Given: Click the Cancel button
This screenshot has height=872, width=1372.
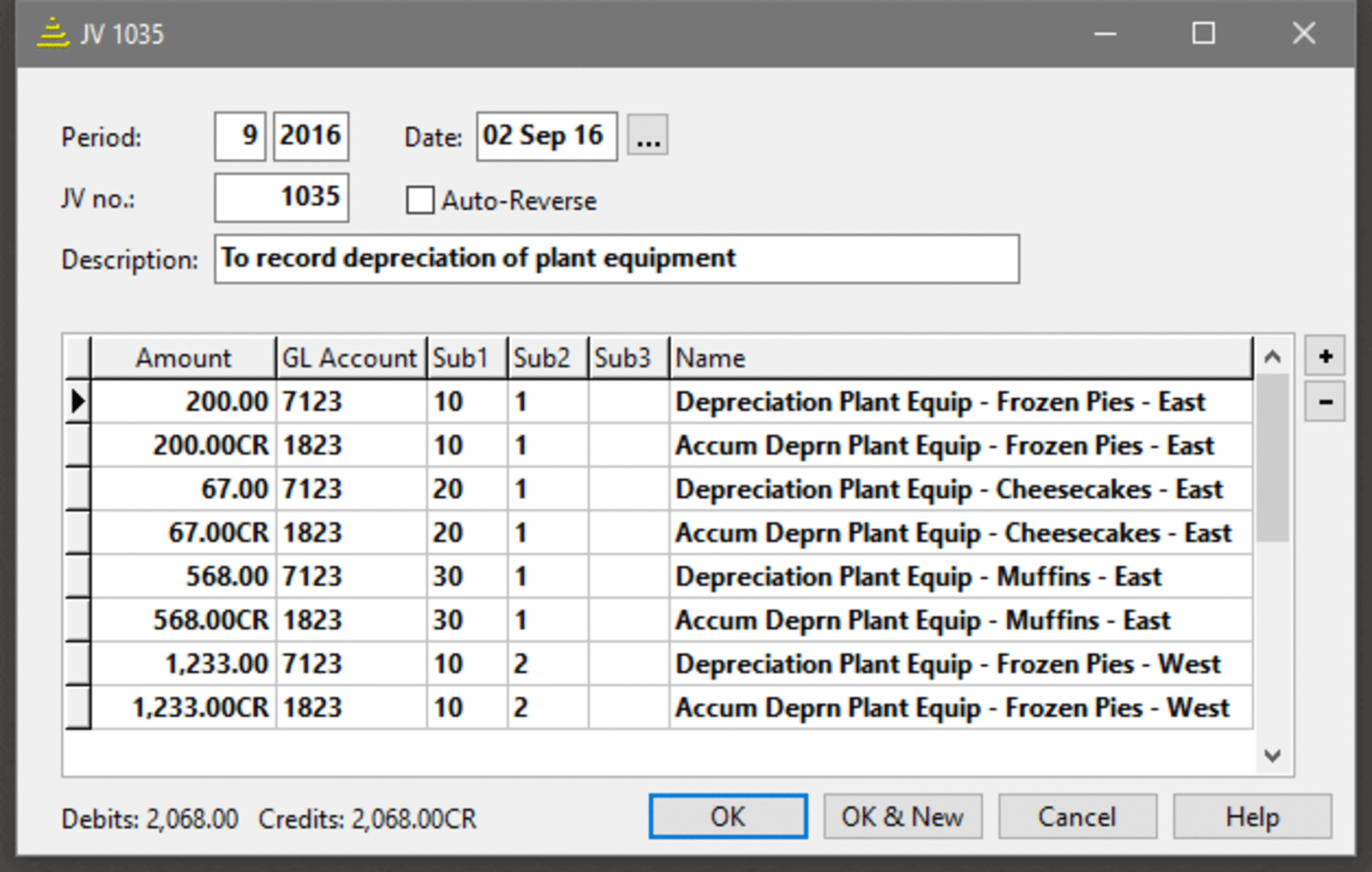Looking at the screenshot, I should point(1077,816).
